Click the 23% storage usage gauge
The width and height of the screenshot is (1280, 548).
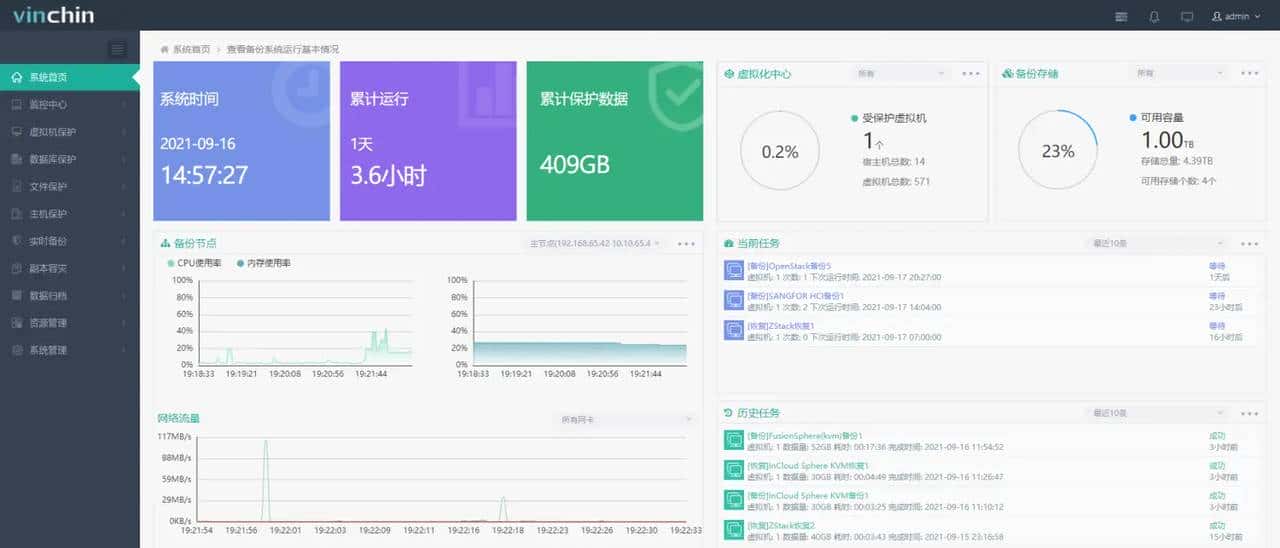point(1058,151)
